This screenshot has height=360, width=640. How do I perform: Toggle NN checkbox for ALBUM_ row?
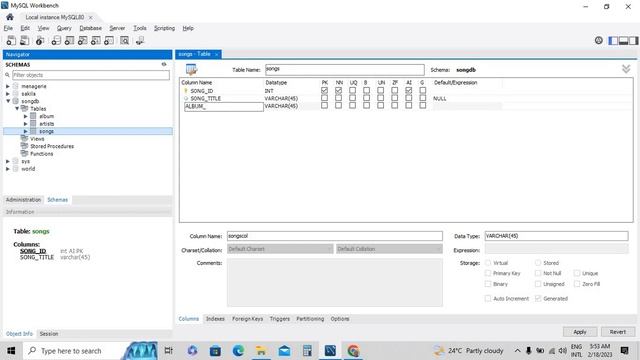338,105
